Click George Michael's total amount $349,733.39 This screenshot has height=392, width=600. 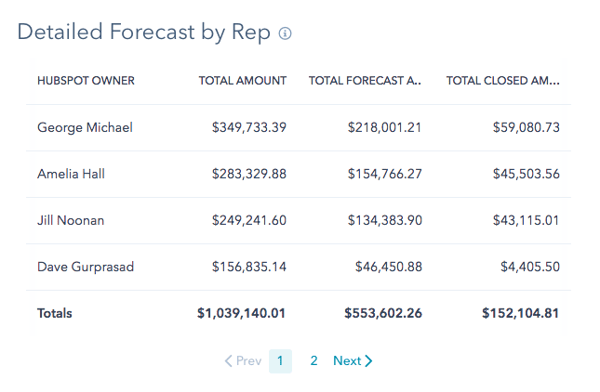coord(249,127)
